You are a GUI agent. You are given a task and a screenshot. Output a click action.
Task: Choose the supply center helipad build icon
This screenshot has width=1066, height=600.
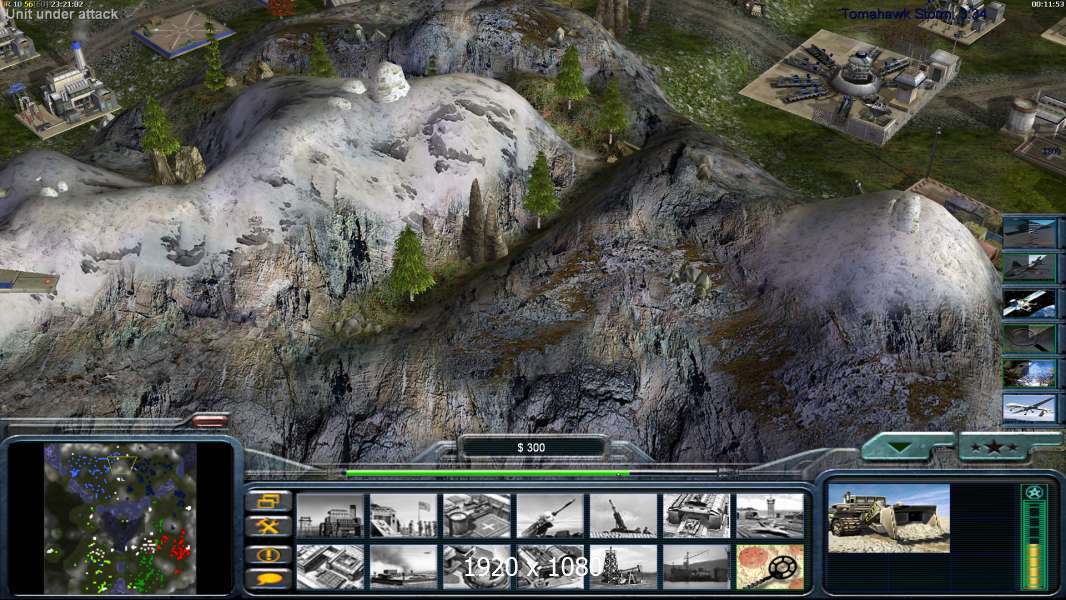pyautogui.click(x=477, y=516)
